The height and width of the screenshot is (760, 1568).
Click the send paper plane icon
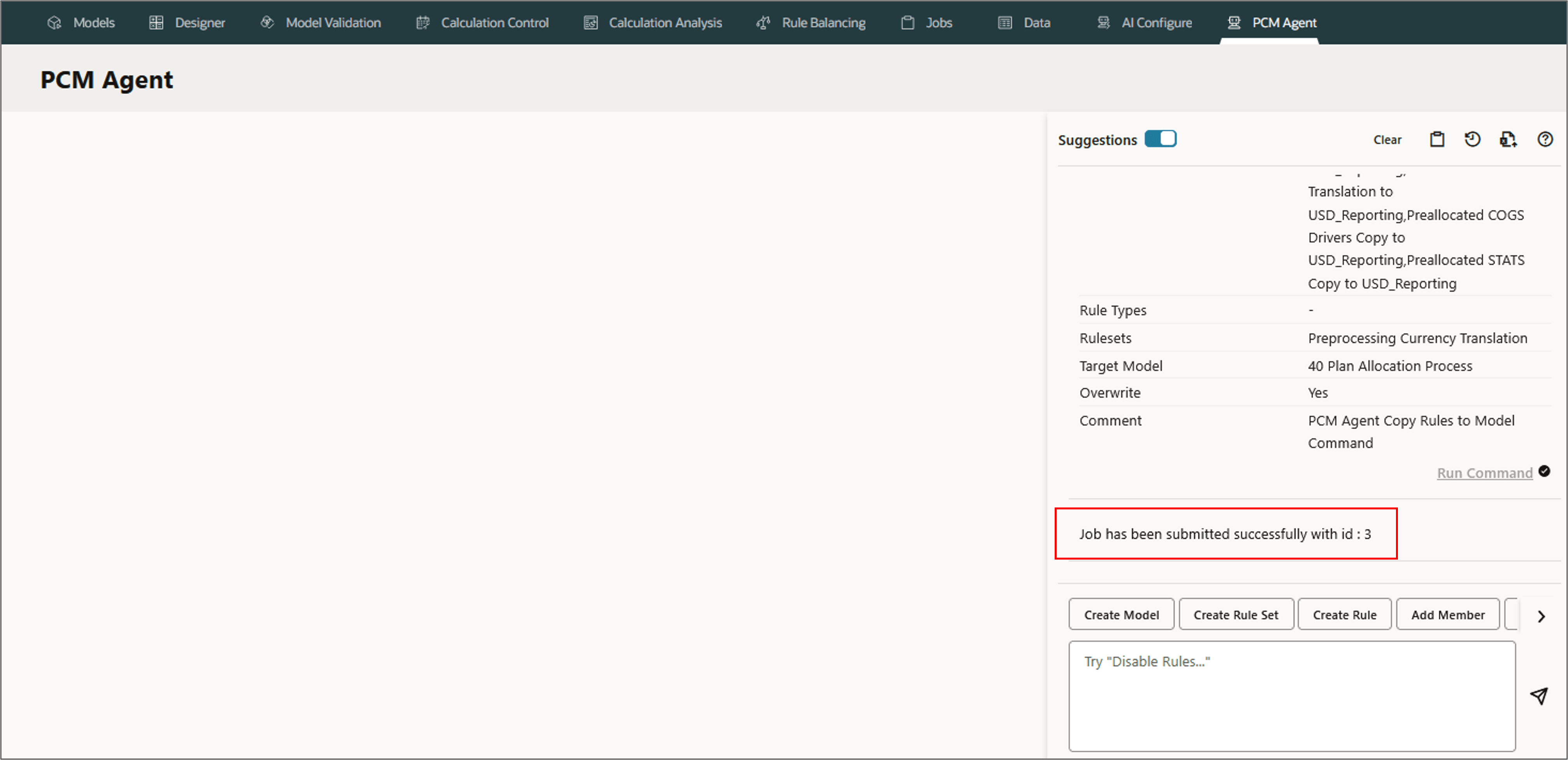(x=1539, y=695)
